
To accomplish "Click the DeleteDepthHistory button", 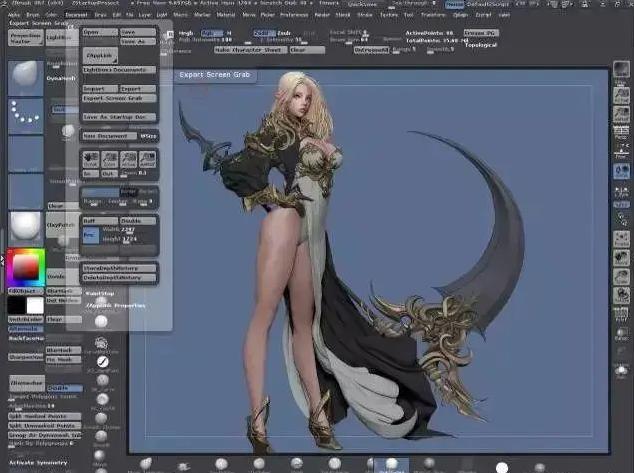I will [119, 278].
